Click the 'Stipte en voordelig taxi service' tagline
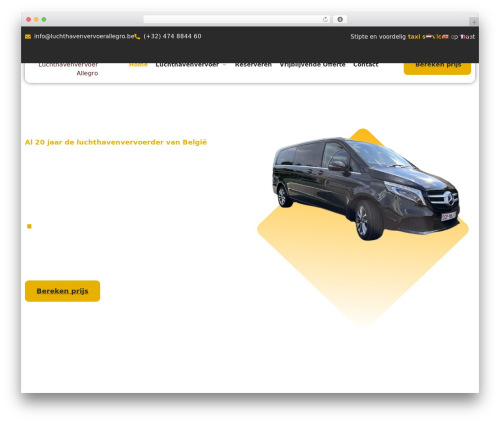The width and height of the screenshot is (500, 423). pyautogui.click(x=413, y=37)
